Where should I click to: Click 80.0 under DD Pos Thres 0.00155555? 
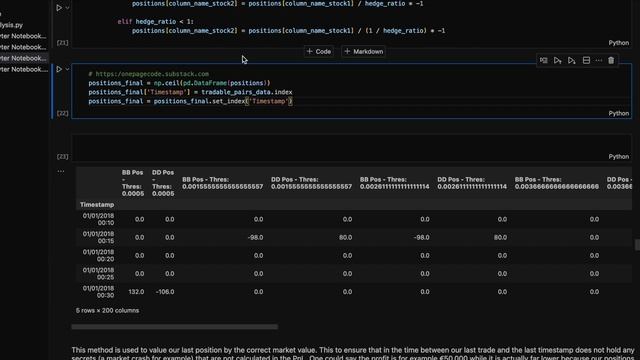[345, 237]
